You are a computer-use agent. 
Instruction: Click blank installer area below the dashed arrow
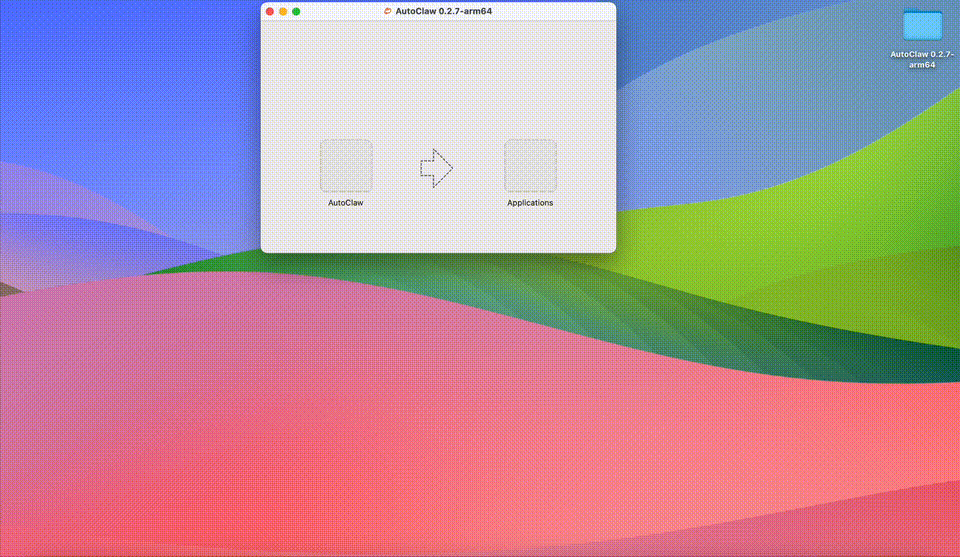[436, 225]
